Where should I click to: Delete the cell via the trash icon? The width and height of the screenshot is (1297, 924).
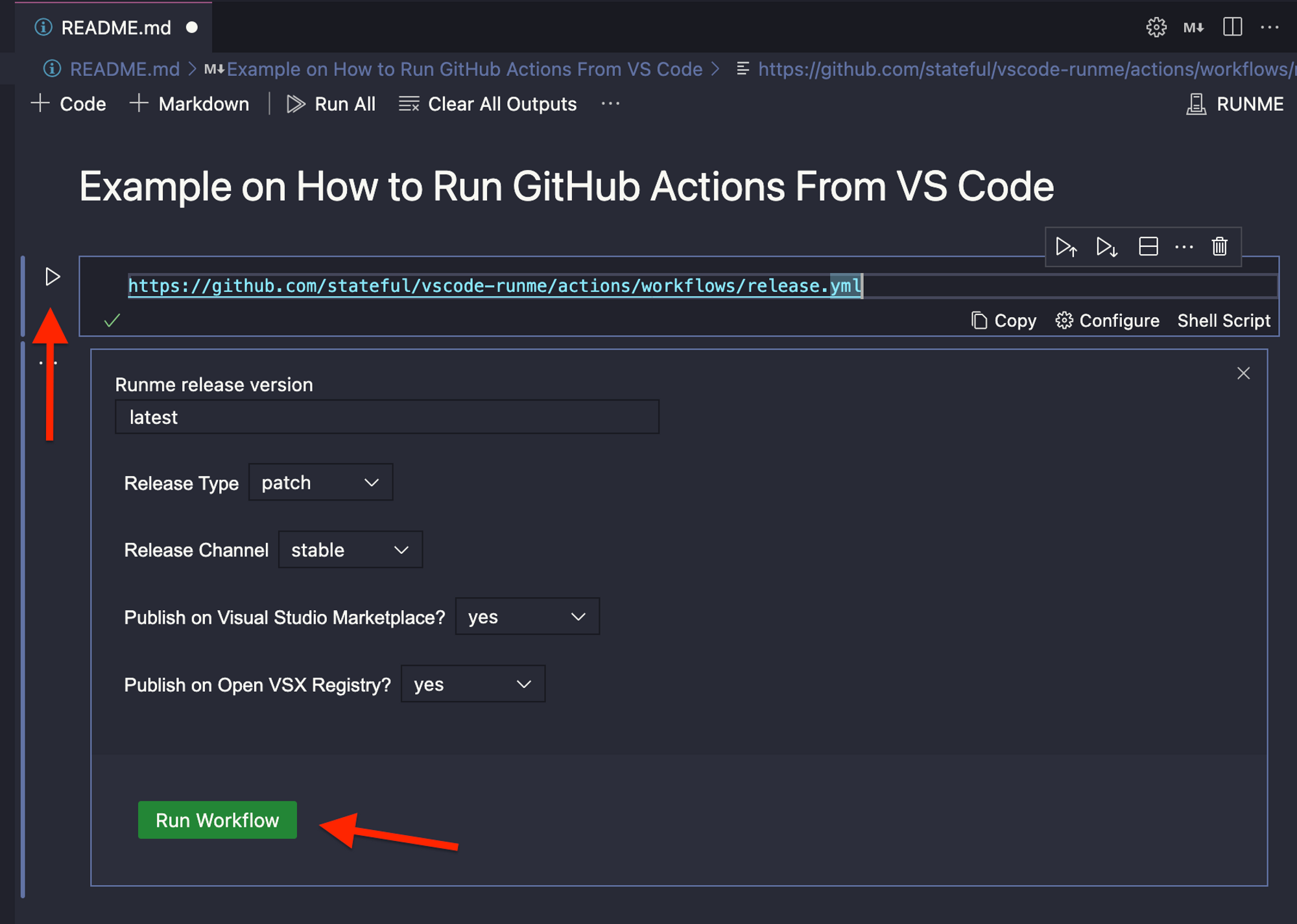[x=1219, y=247]
